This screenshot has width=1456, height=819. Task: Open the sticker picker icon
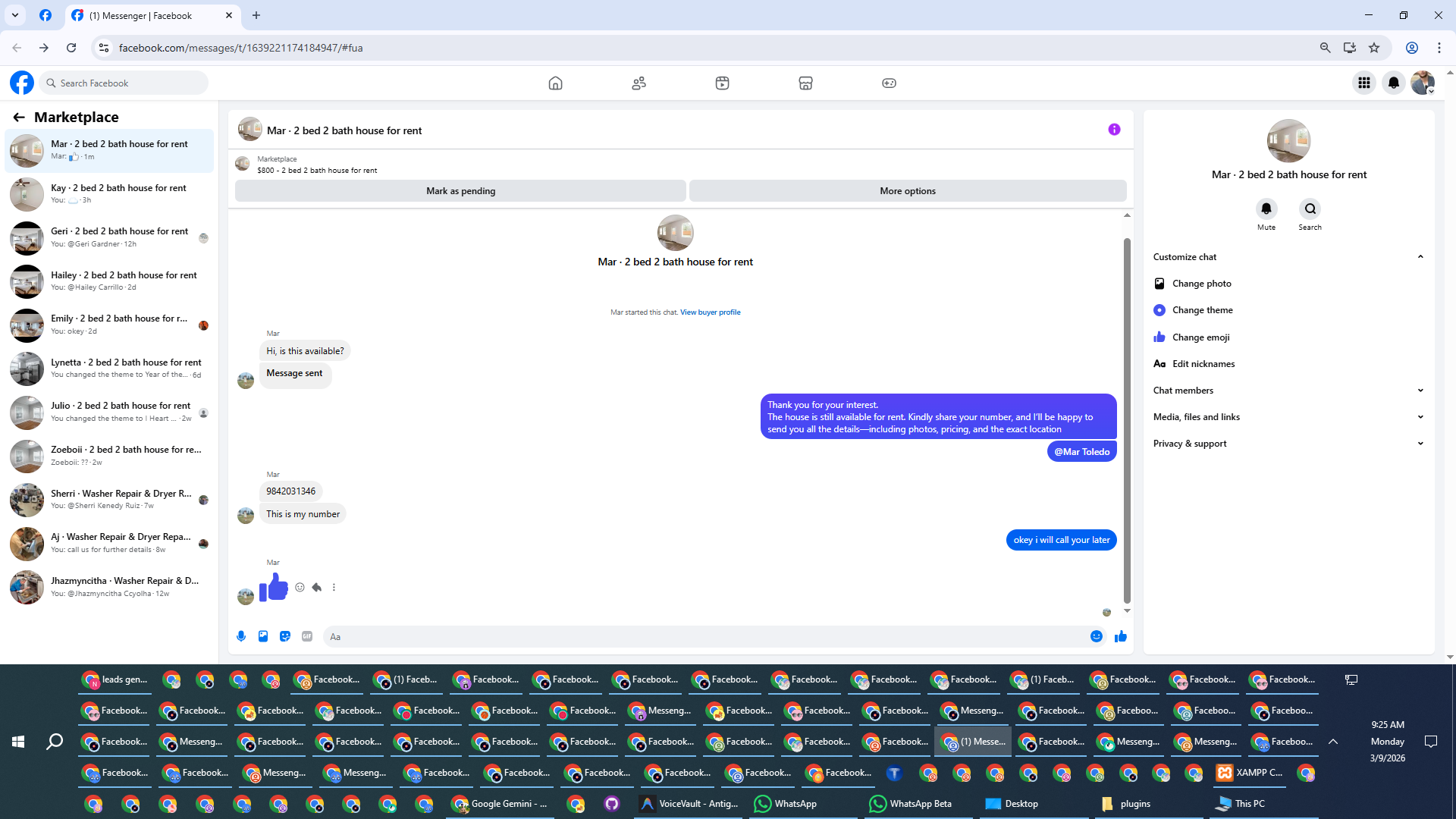tap(285, 636)
